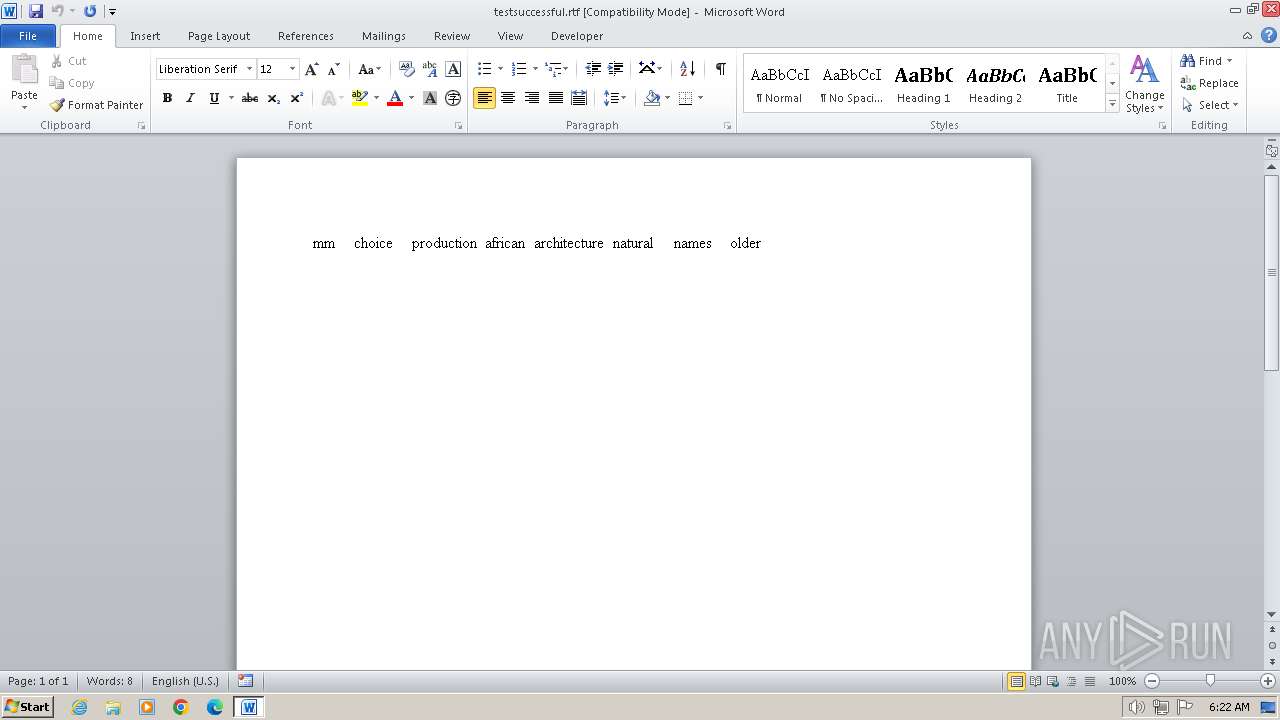
Task: Open Word Help question mark icon
Action: [x=1269, y=35]
